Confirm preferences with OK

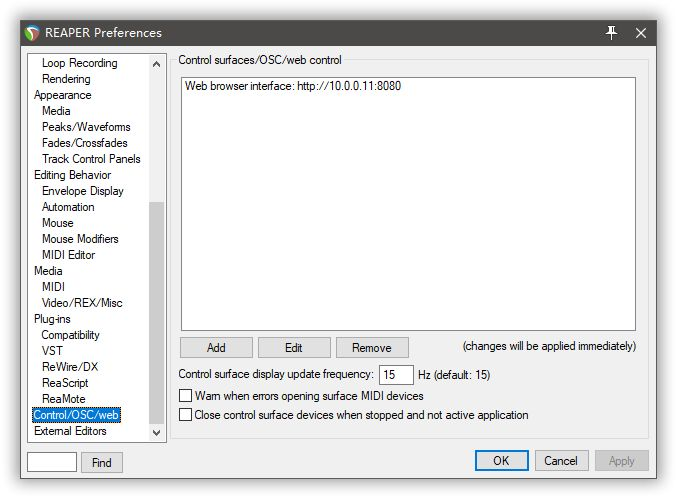point(501,461)
